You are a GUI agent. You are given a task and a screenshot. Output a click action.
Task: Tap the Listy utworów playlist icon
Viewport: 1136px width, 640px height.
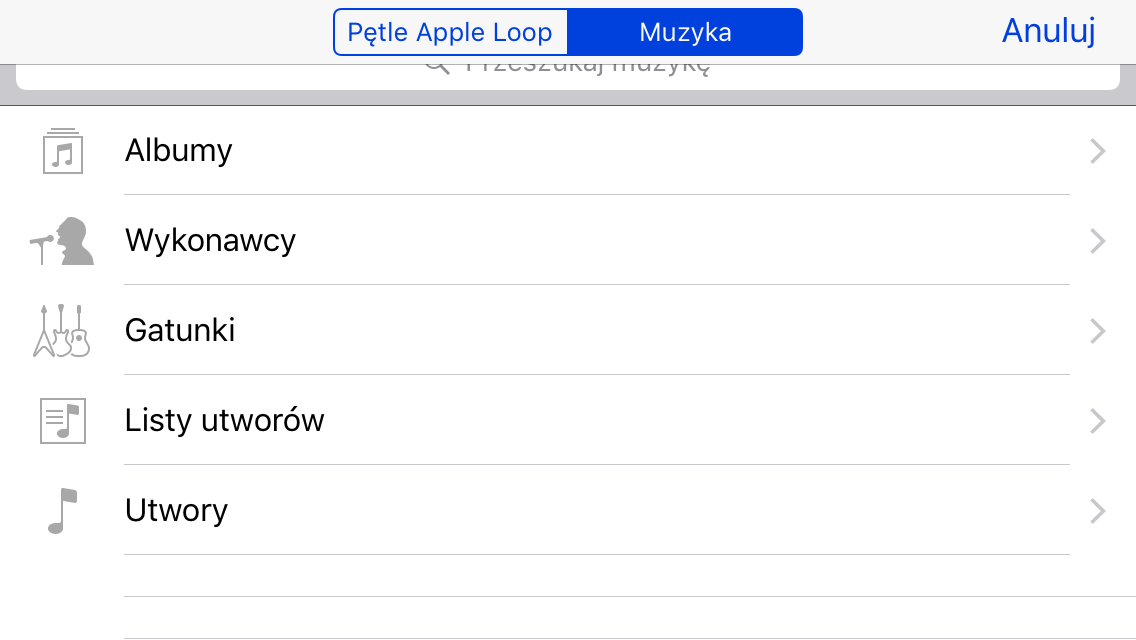click(x=62, y=420)
